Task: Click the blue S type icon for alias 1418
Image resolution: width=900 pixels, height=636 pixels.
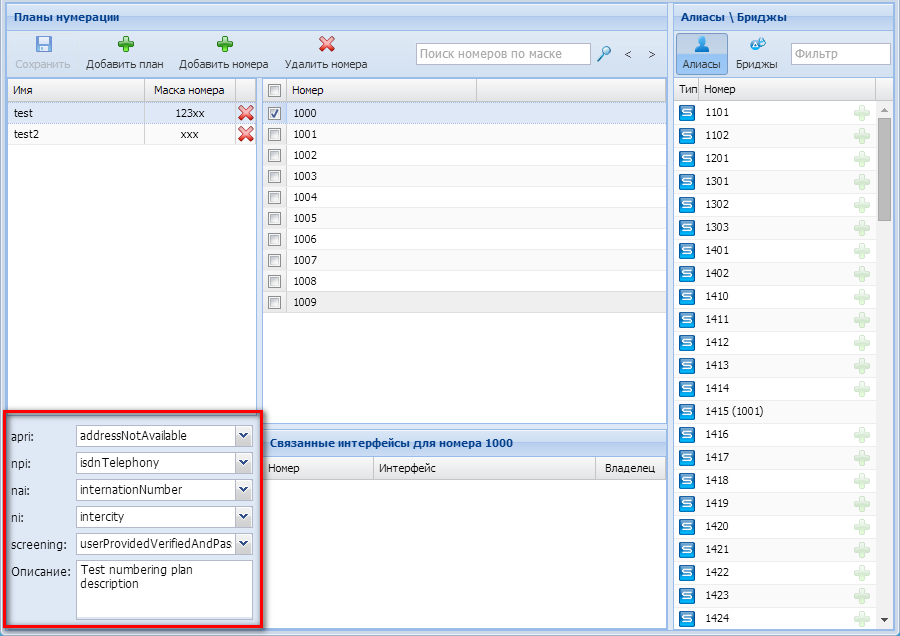Action: [x=687, y=480]
